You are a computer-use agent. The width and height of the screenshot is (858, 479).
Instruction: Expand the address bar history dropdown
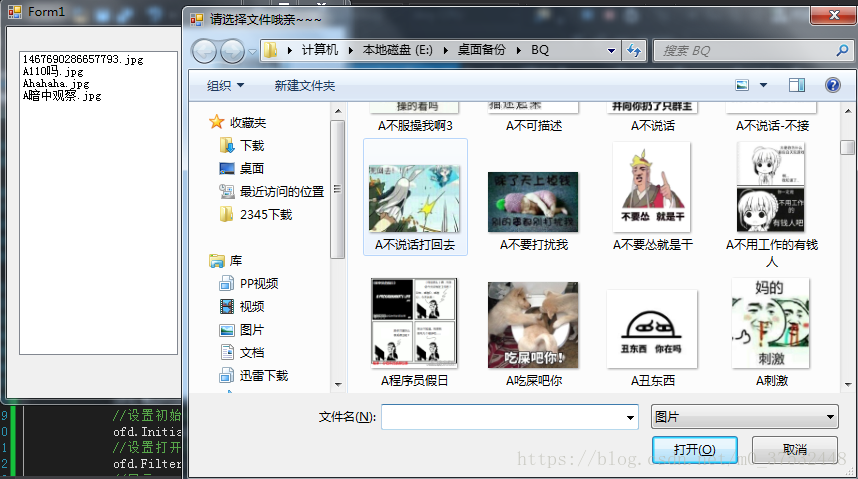click(x=611, y=51)
